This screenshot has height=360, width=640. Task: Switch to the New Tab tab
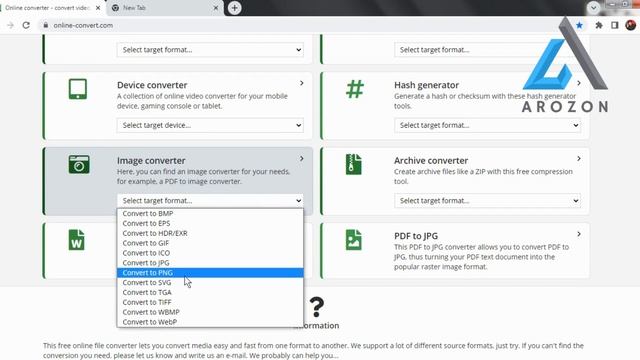165,8
